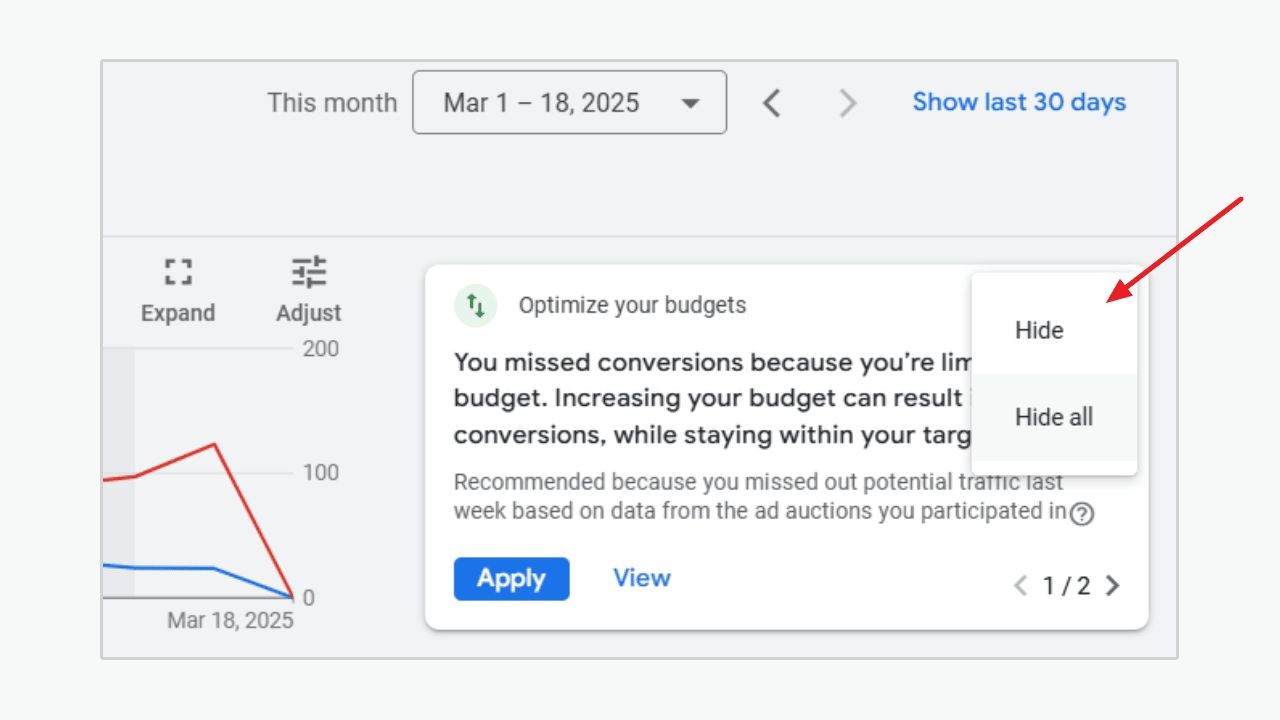
Task: Open the Mar 1 – 18, 2025 date dropdown
Action: (x=570, y=102)
